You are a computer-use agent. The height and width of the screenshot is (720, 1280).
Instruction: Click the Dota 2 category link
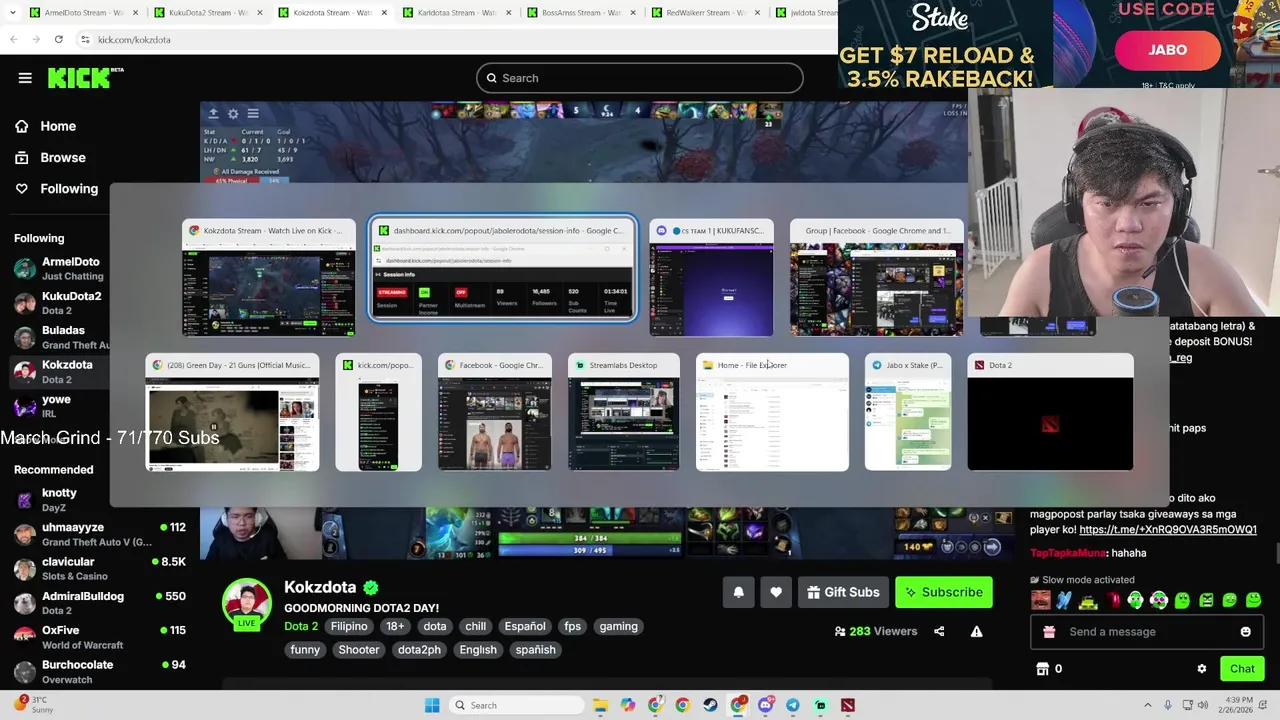click(301, 626)
